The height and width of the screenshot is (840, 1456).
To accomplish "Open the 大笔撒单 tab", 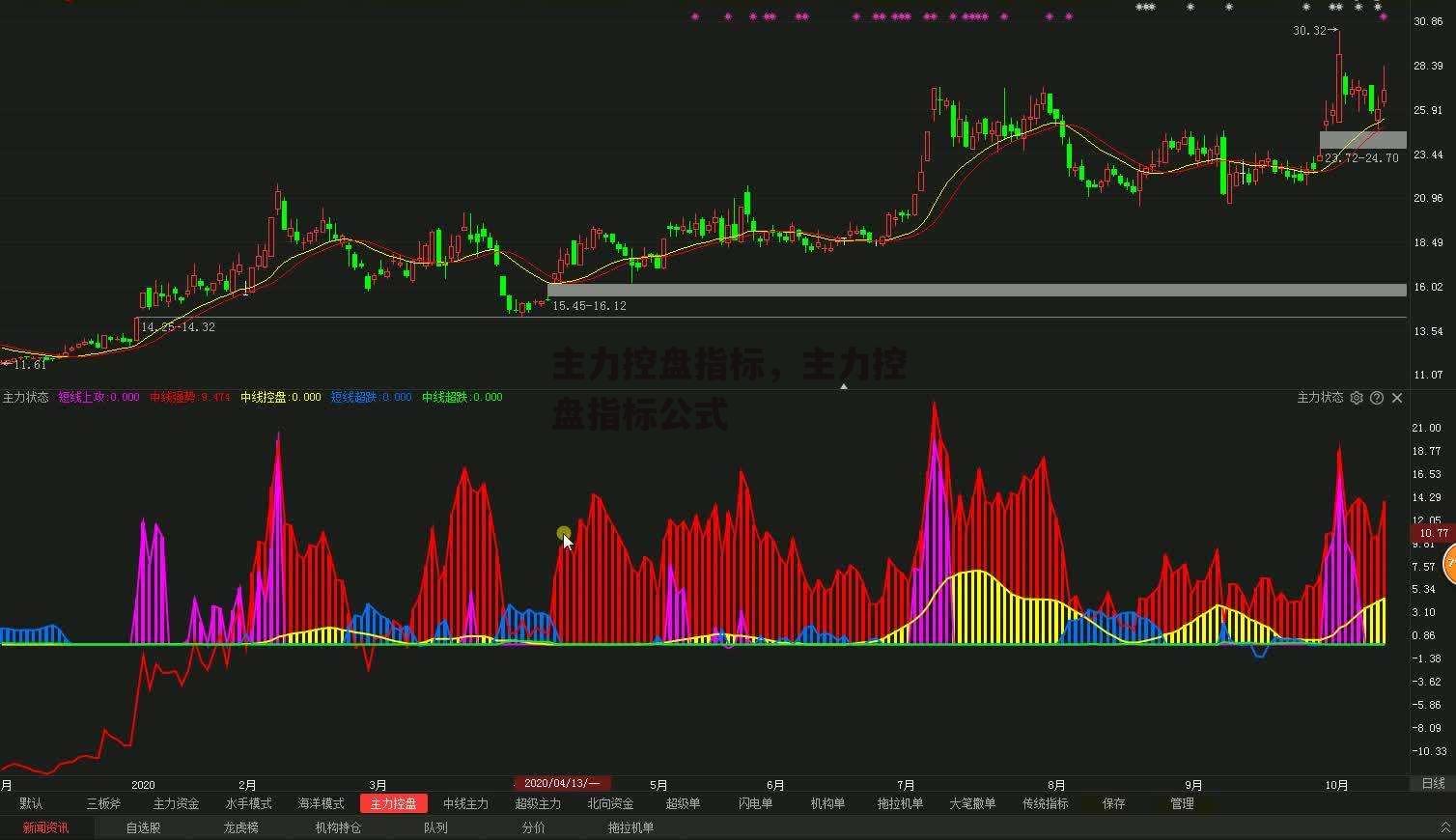I will (x=973, y=803).
